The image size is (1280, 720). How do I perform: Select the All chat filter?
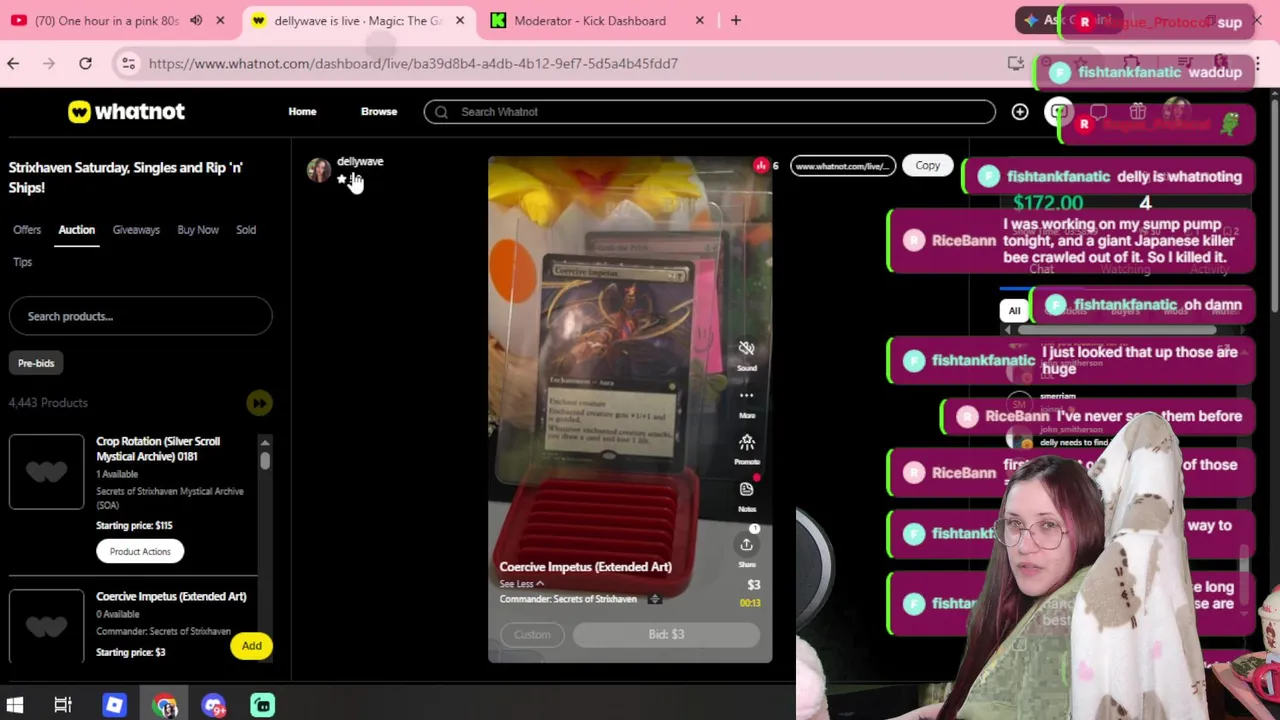tap(1014, 311)
